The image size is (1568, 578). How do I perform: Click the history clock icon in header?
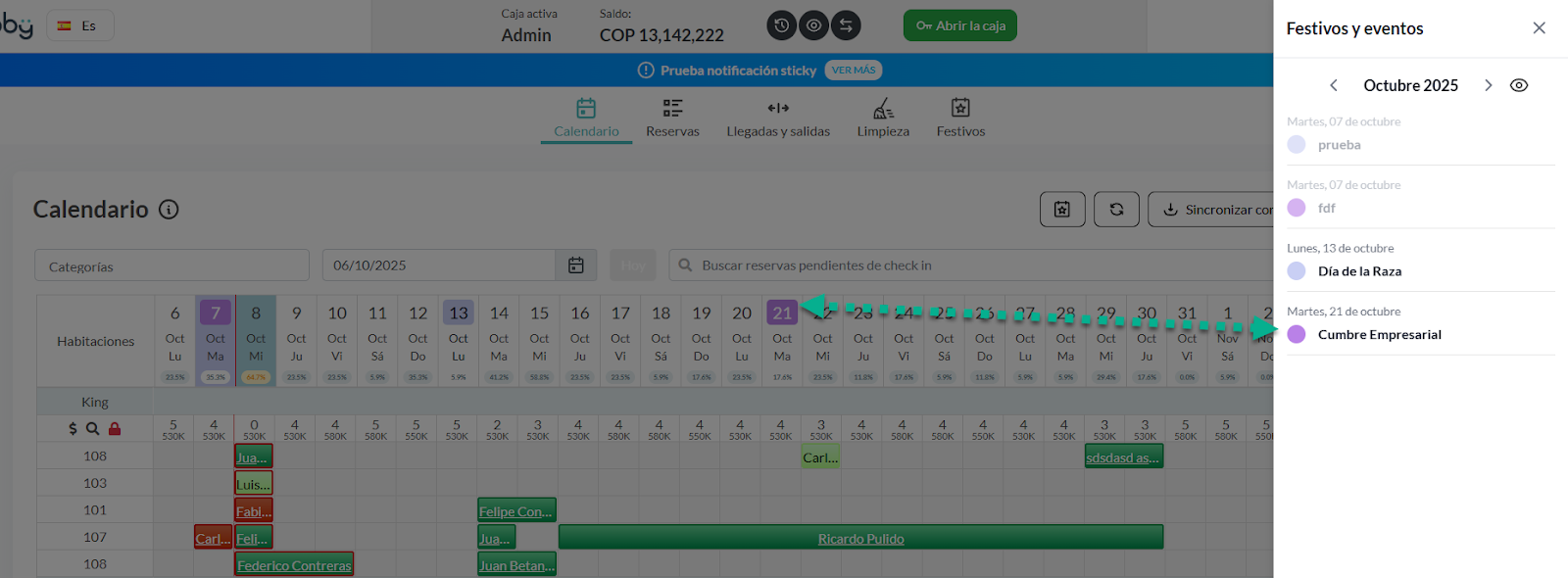coord(781,25)
